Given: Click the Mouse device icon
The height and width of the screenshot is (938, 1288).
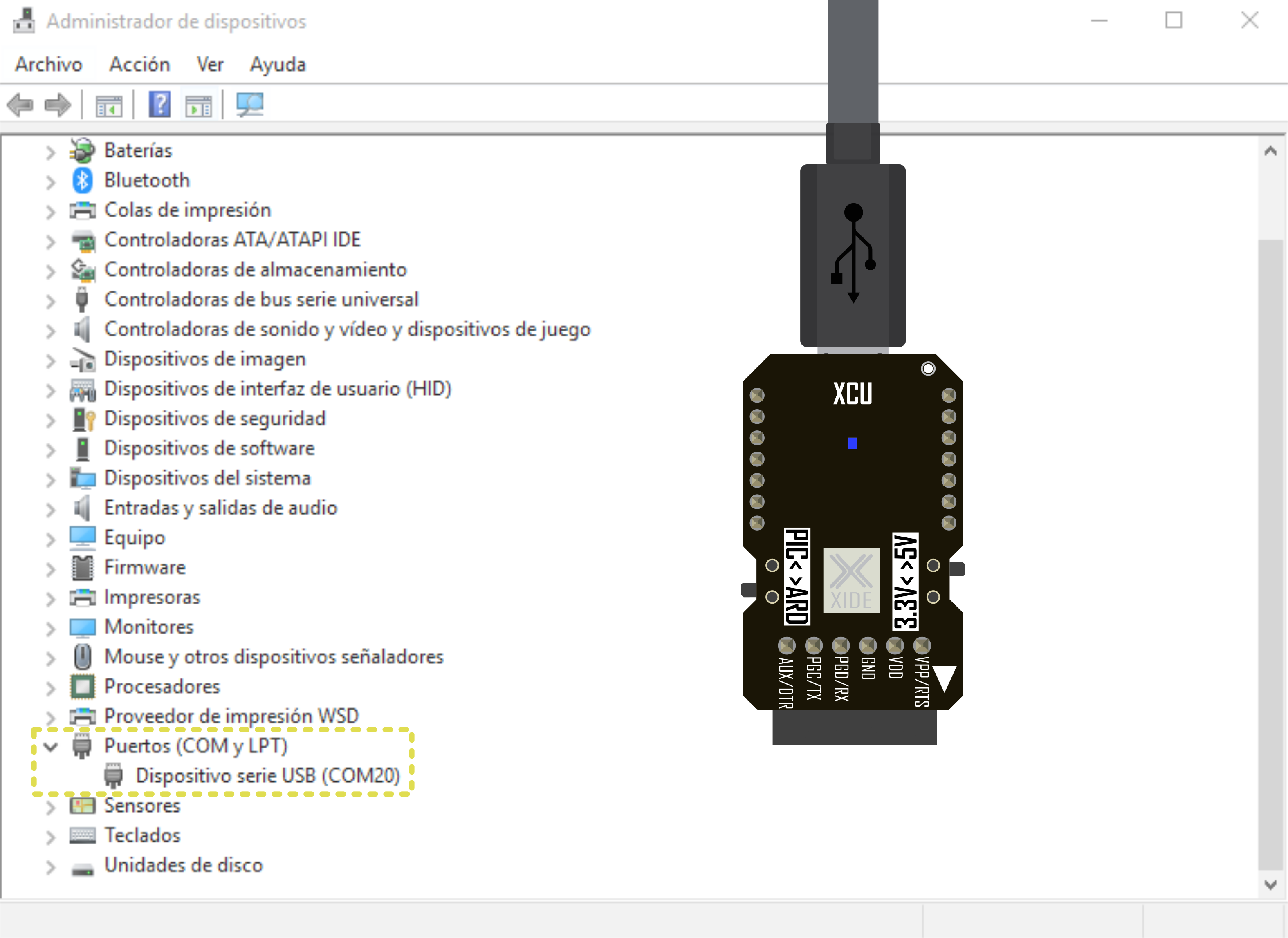Looking at the screenshot, I should point(83,657).
